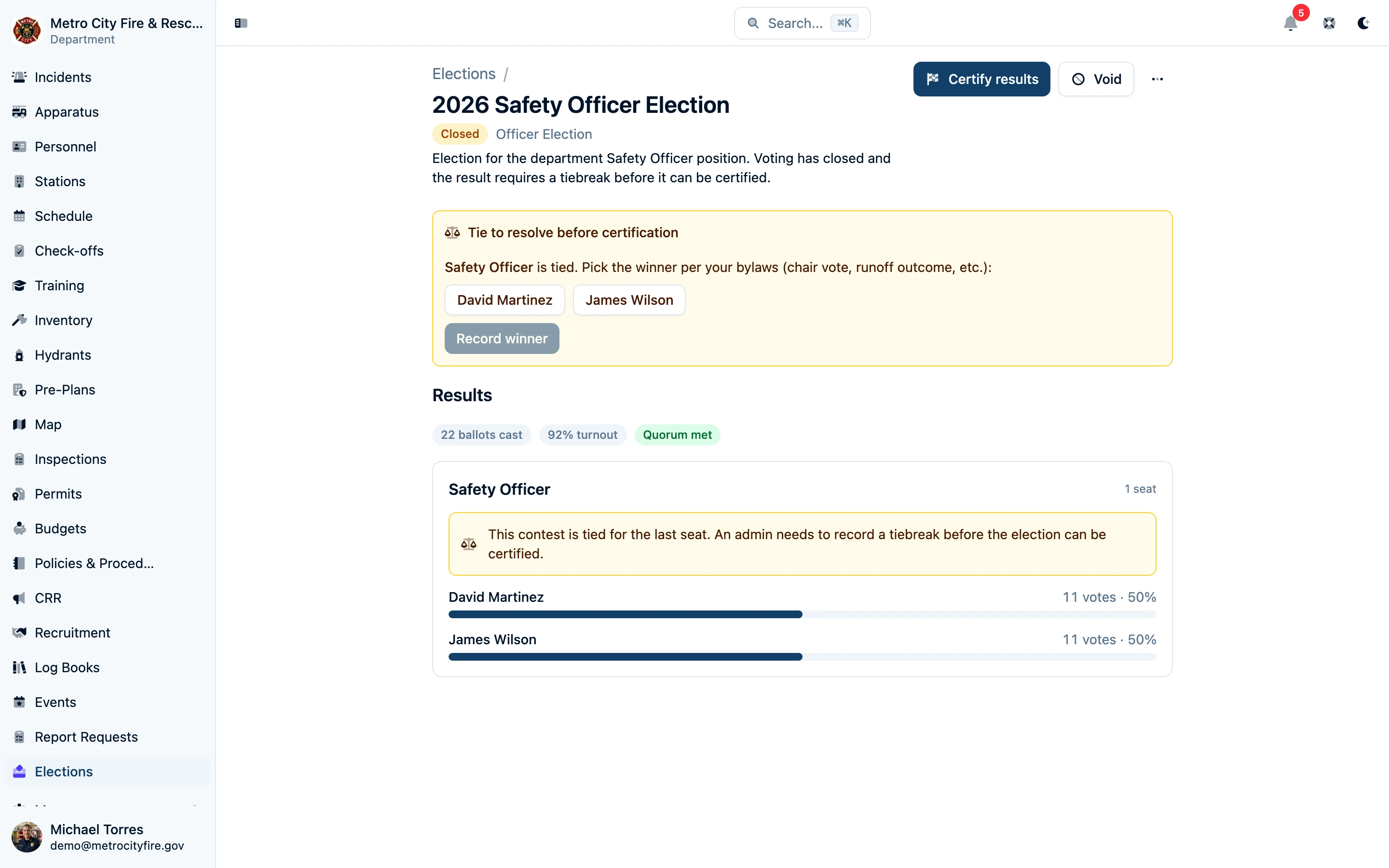
Task: Click the Map icon in the sidebar
Action: tap(19, 424)
